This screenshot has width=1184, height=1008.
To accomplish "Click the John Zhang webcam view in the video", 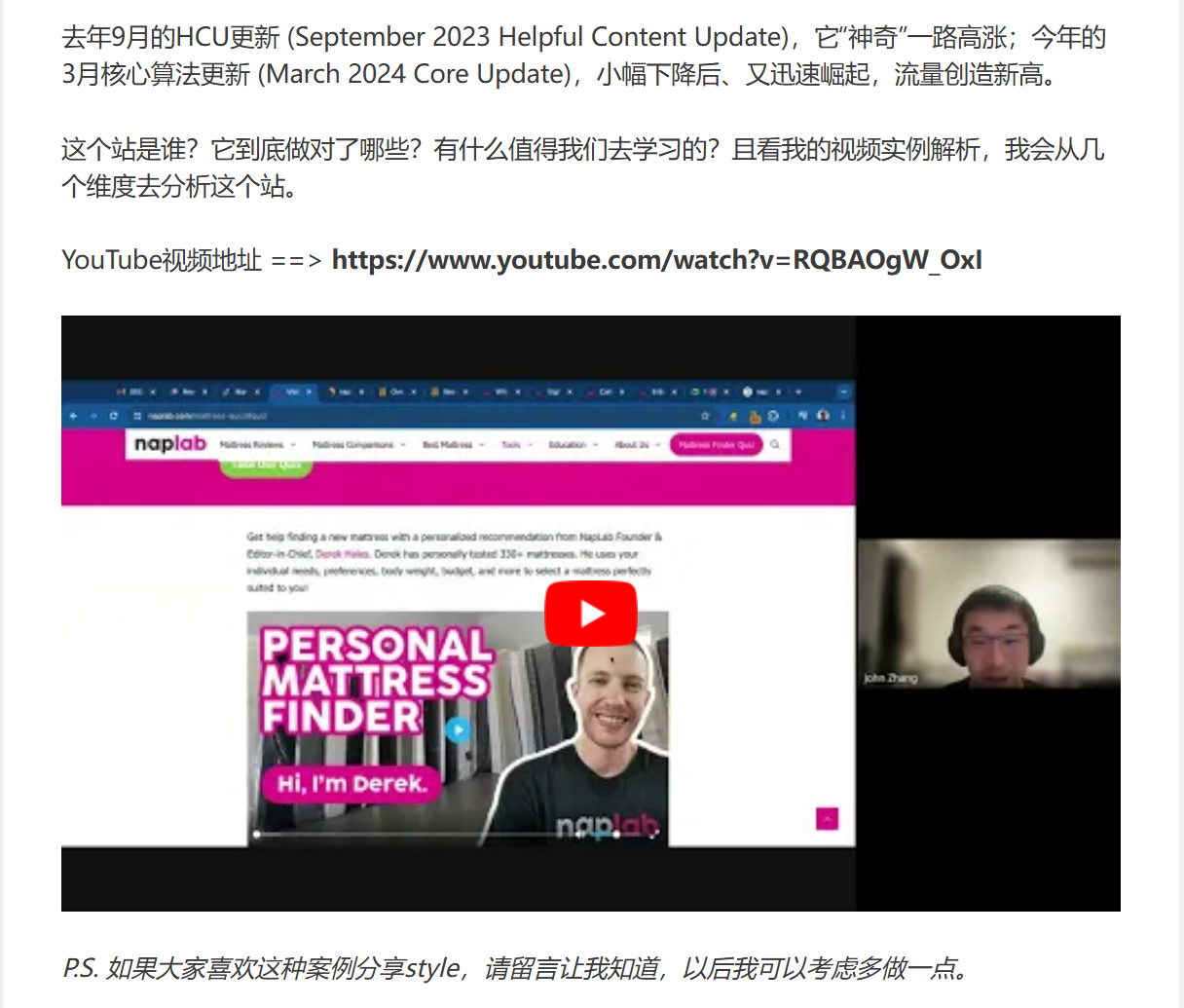I will click(x=988, y=614).
